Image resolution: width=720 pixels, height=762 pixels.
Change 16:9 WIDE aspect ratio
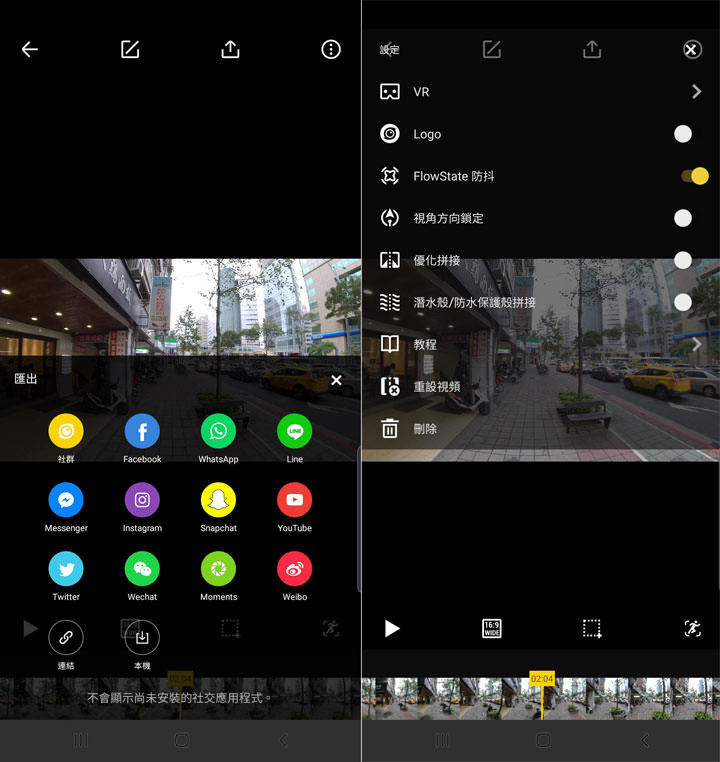click(x=492, y=628)
